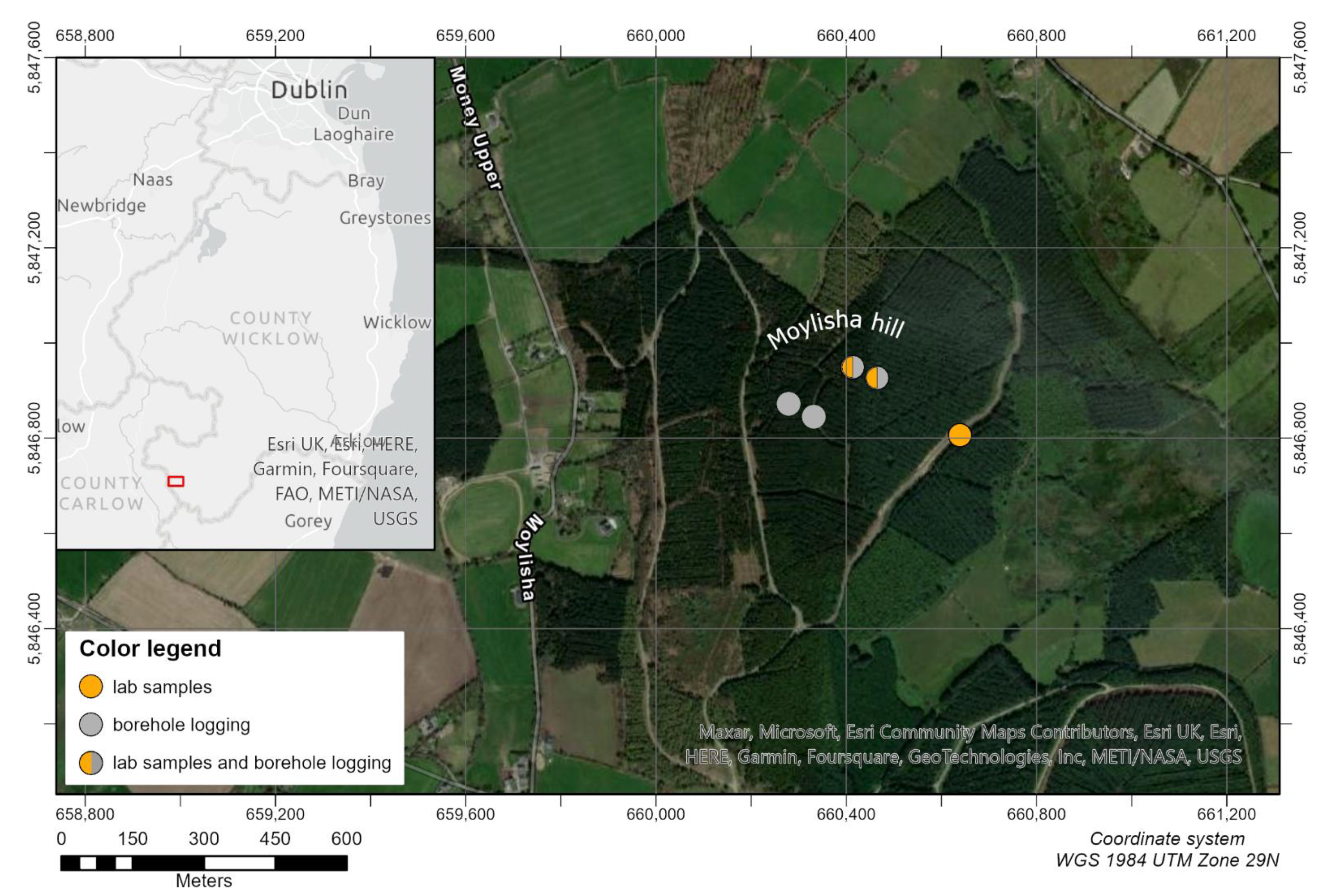
Task: Click the Gorey label in inset map
Action: pos(308,521)
